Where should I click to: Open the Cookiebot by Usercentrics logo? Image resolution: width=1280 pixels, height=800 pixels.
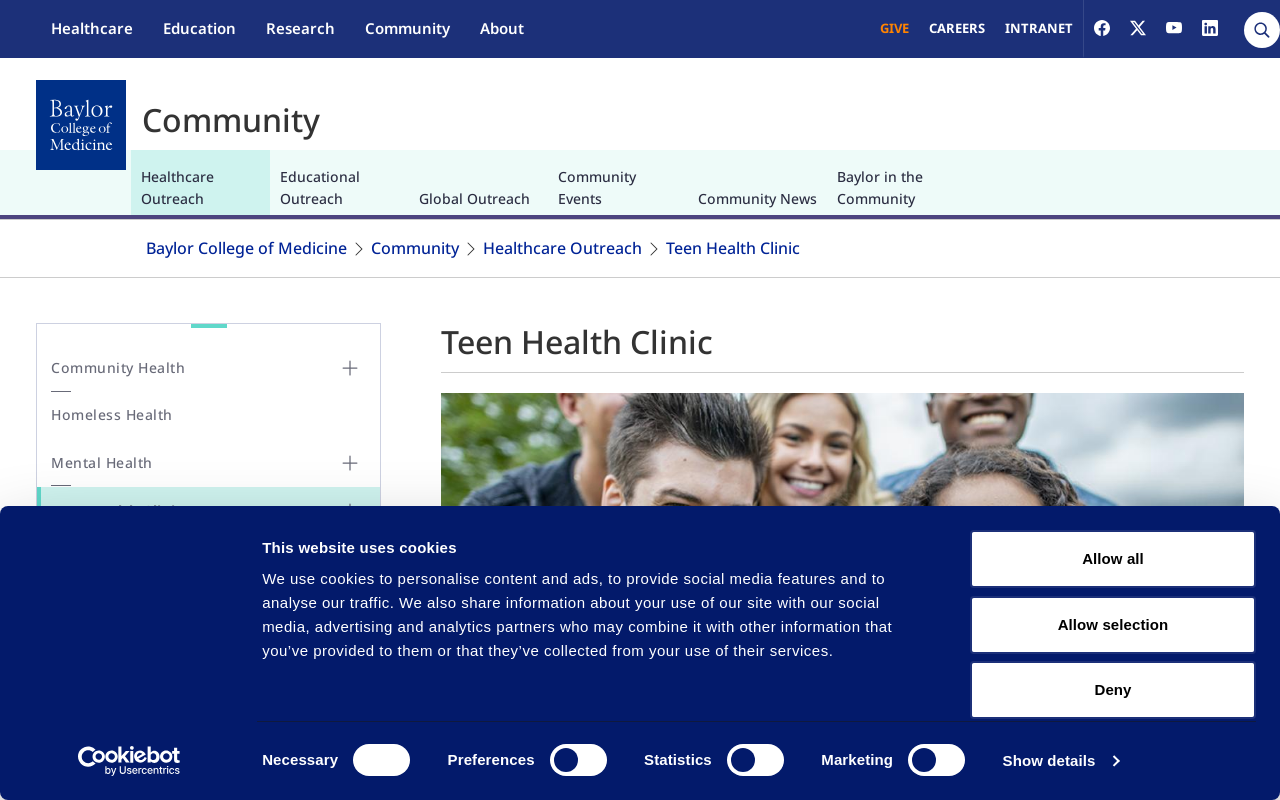[x=129, y=761]
